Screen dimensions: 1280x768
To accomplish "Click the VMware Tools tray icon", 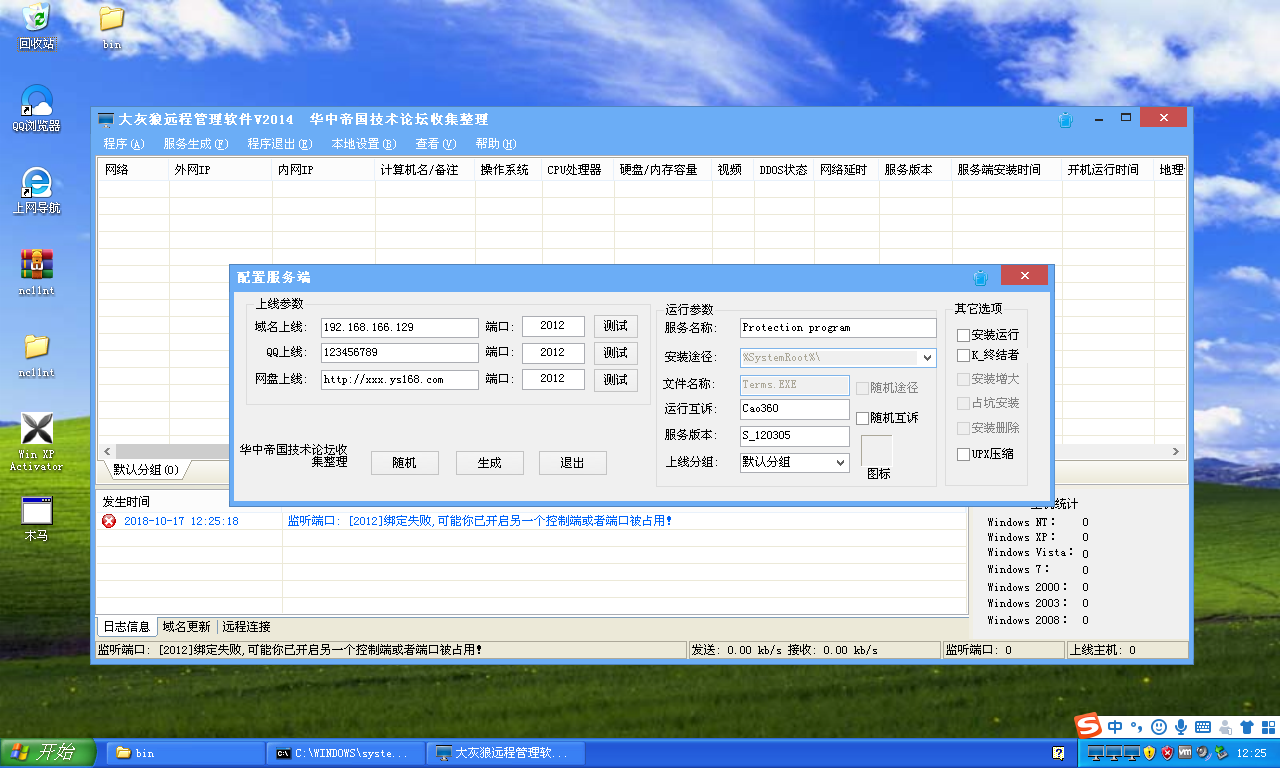I will [x=1185, y=752].
